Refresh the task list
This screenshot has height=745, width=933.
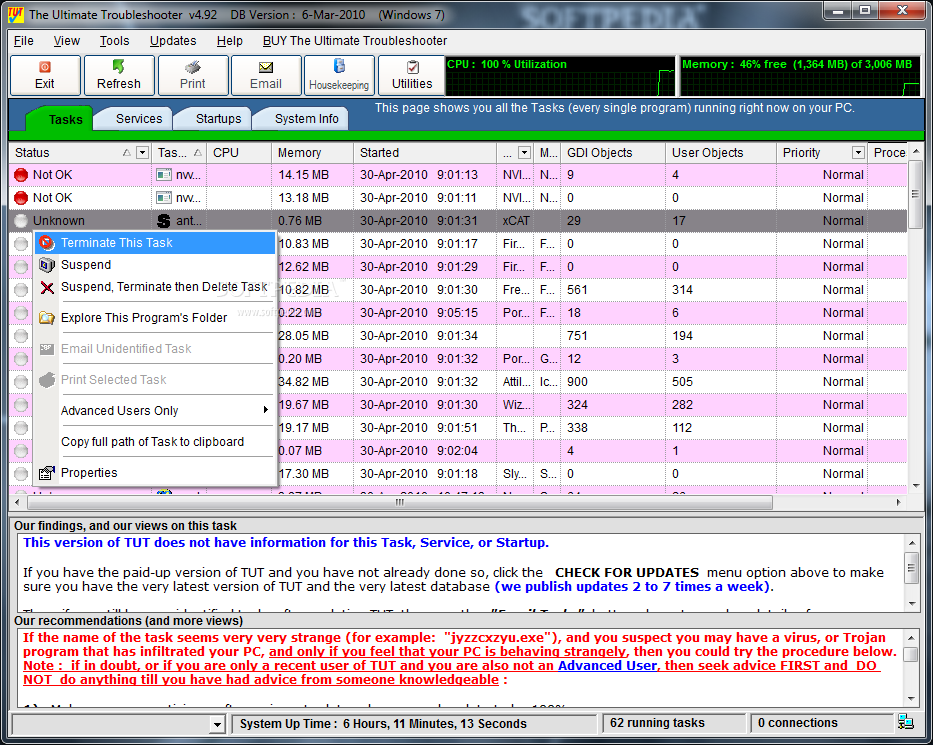pos(119,76)
